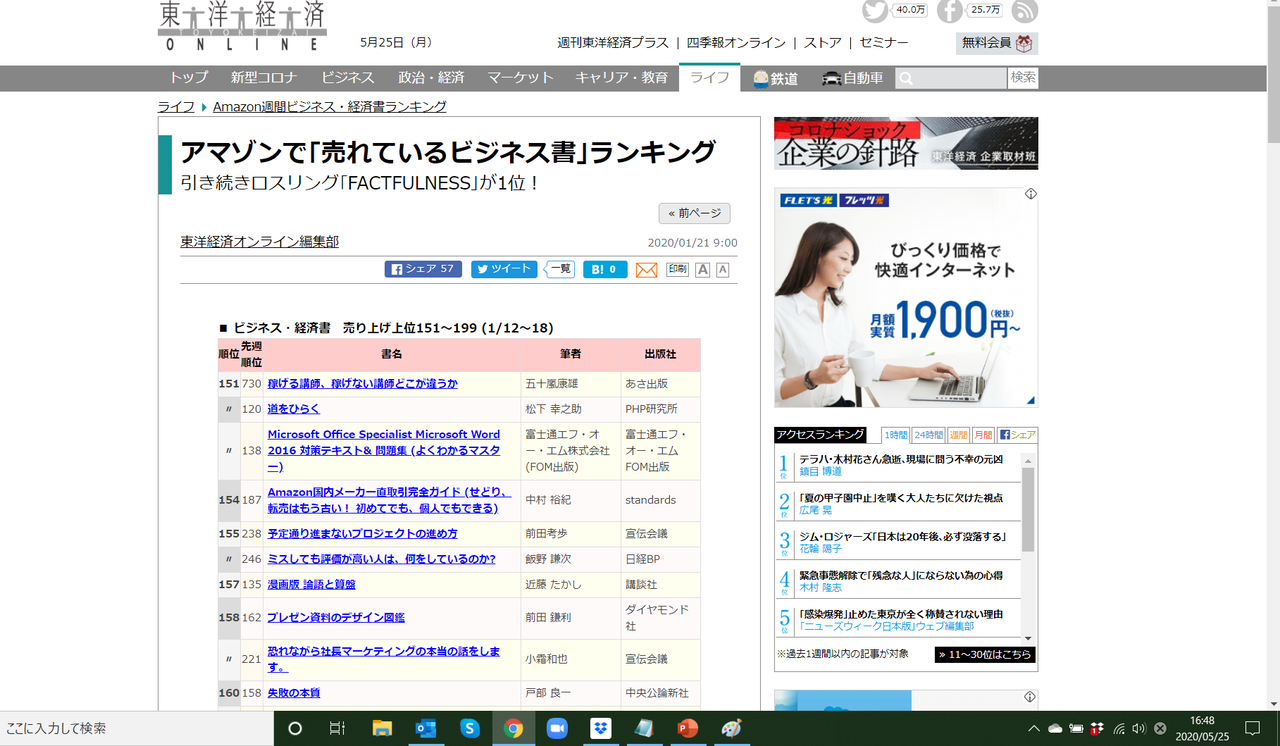Viewport: 1280px width, 746px height.
Task: Click the 企業の針路 banner image
Action: coord(906,143)
